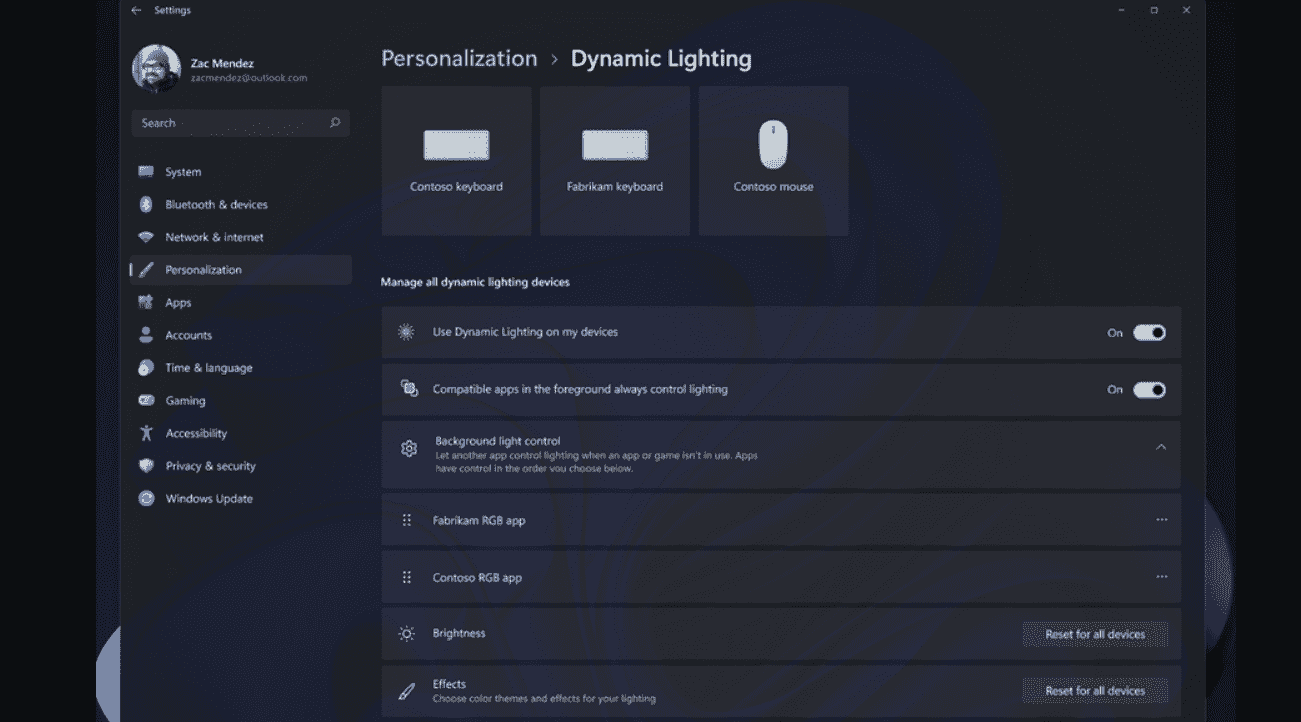Click the back arrow in Settings title bar
Viewport: 1301px width, 722px height.
[x=136, y=10]
